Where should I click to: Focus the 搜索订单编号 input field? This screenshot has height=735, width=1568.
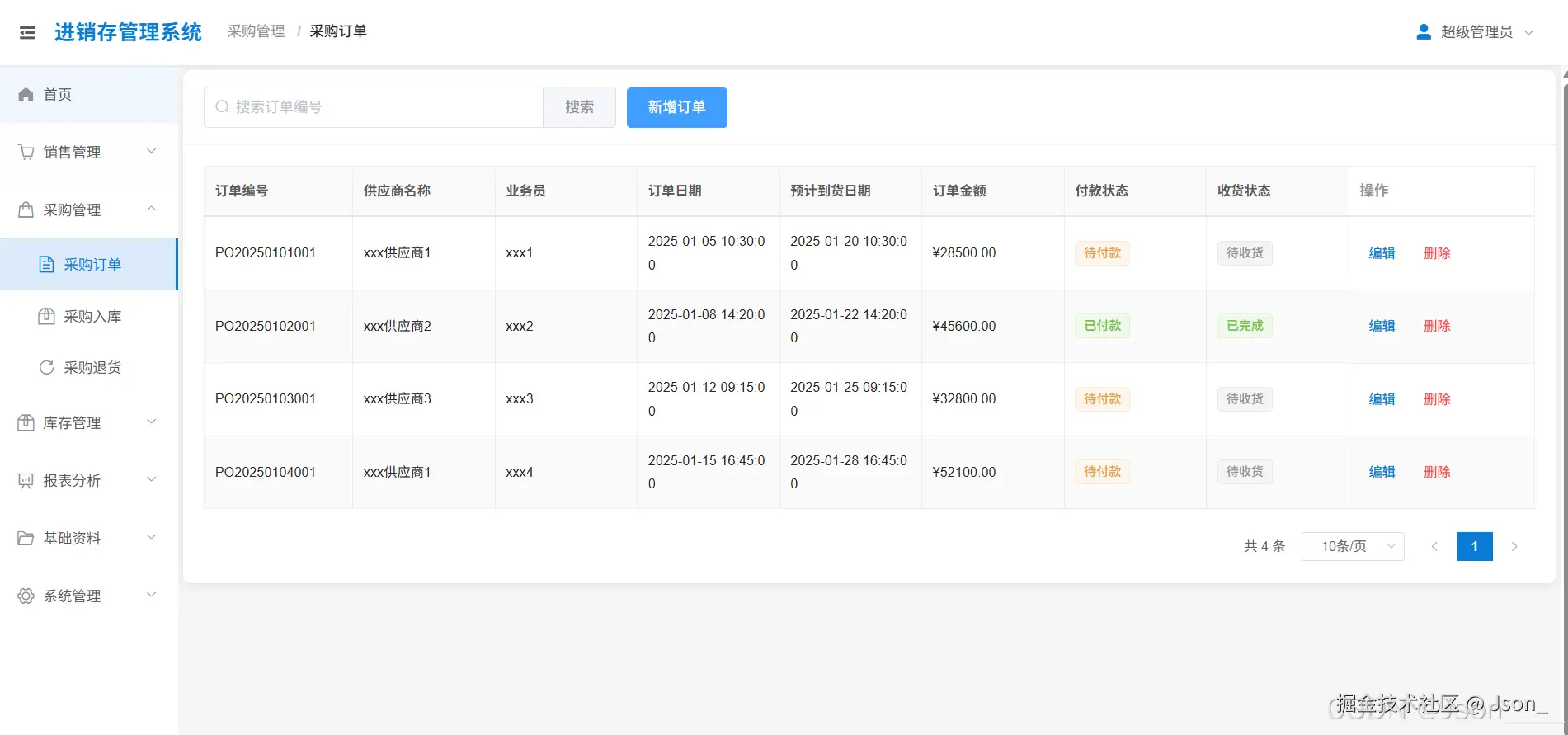[374, 107]
